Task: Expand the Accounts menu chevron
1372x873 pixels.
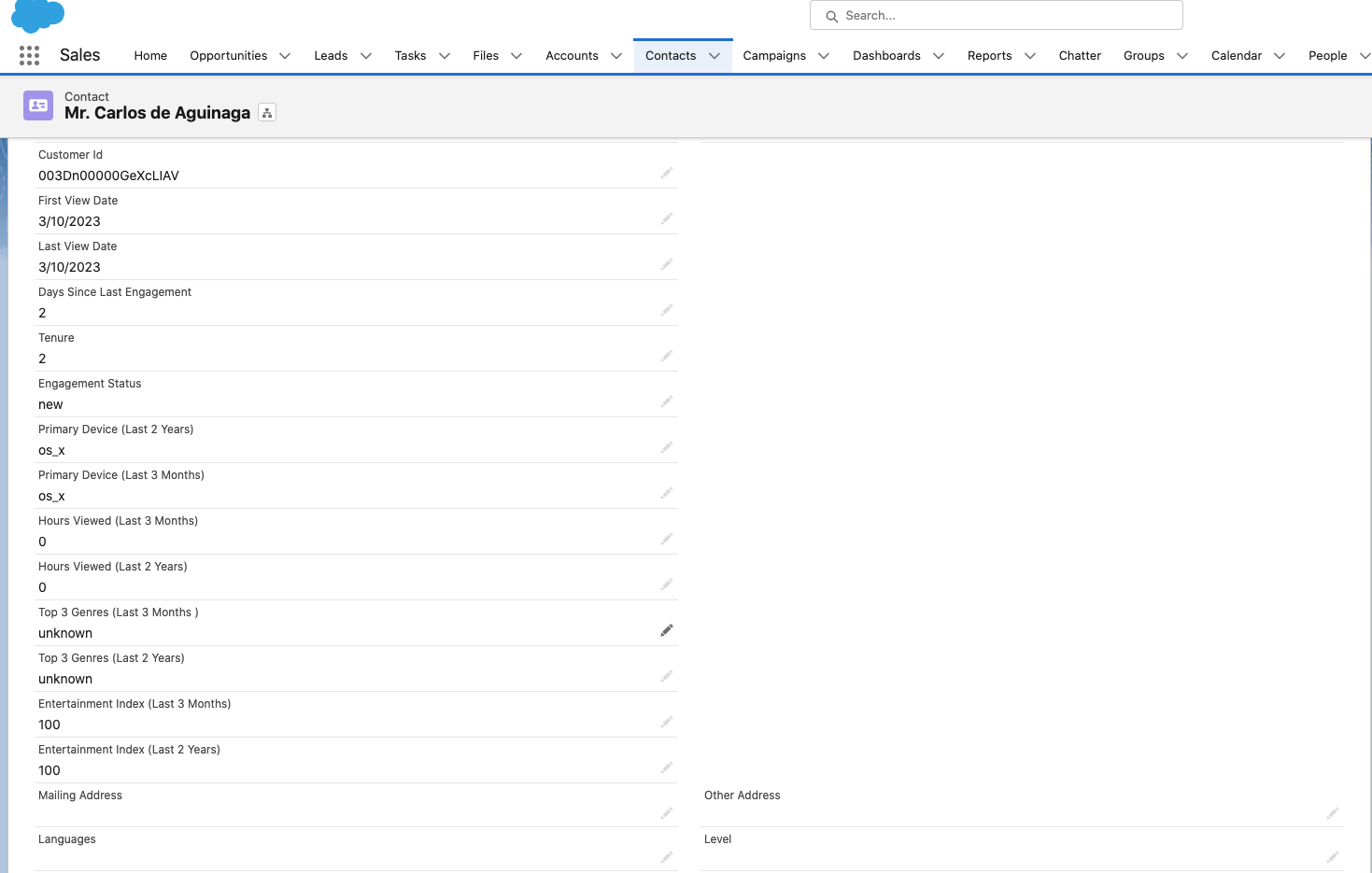Action: (x=616, y=56)
